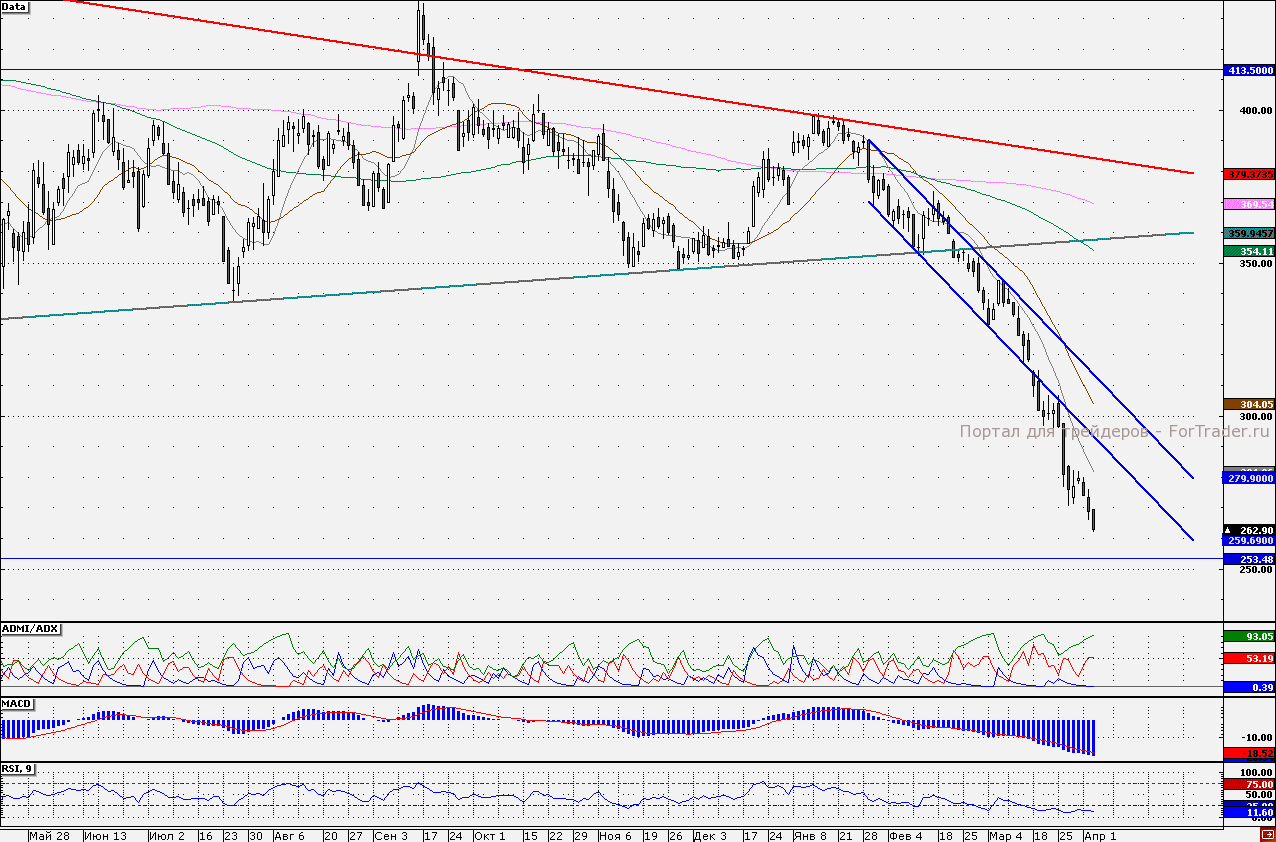Click the red 379.3735 trendline price tag
The height and width of the screenshot is (842, 1276).
(1249, 174)
